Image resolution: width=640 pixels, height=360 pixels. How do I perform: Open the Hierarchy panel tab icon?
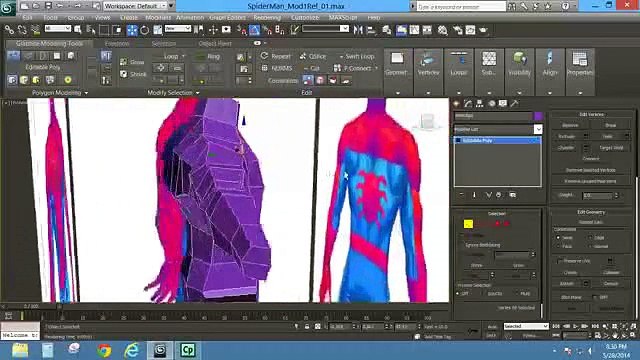click(480, 104)
